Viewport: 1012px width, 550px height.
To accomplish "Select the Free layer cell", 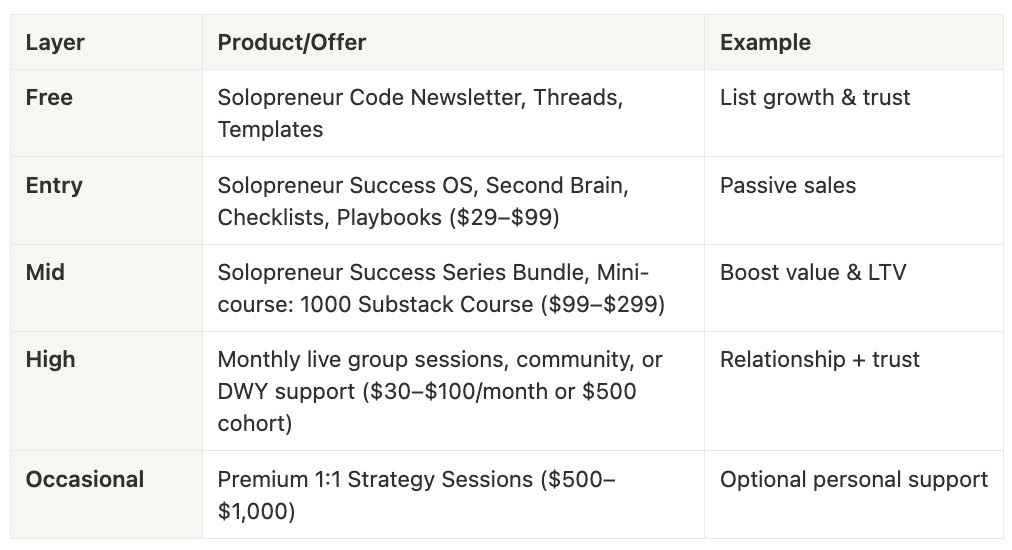I will tap(106, 113).
